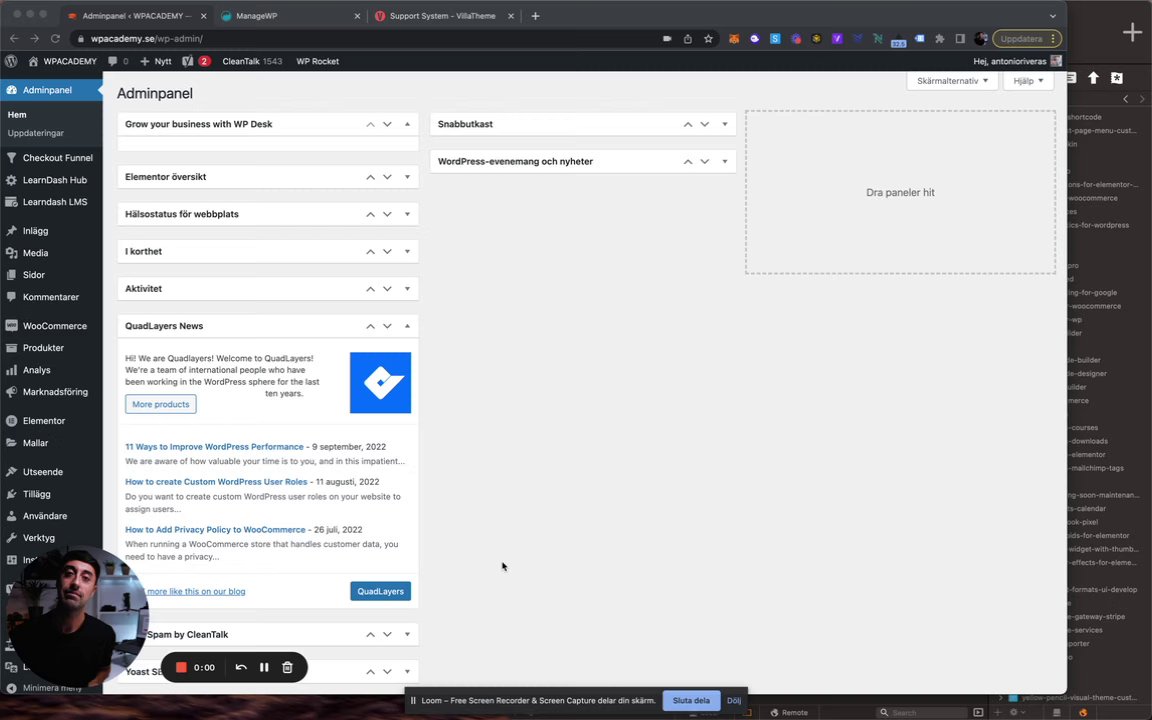Move Grow your business panel down
The width and height of the screenshot is (1152, 720).
(387, 124)
